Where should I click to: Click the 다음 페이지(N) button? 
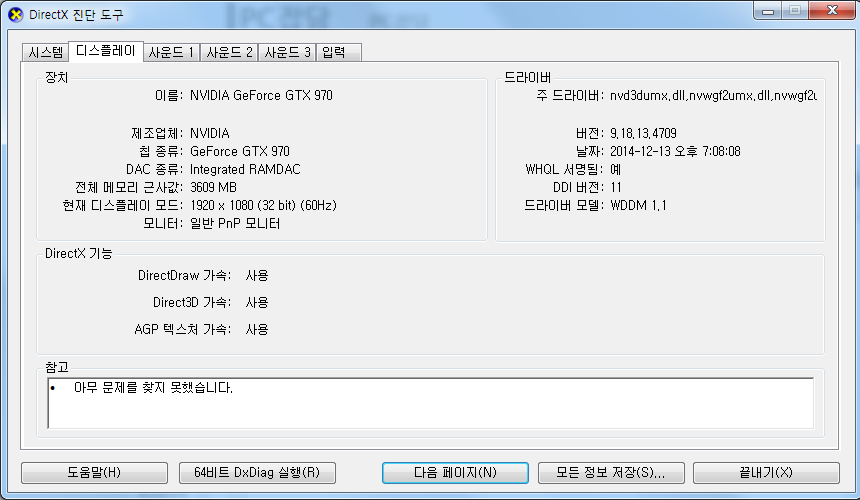pyautogui.click(x=455, y=472)
